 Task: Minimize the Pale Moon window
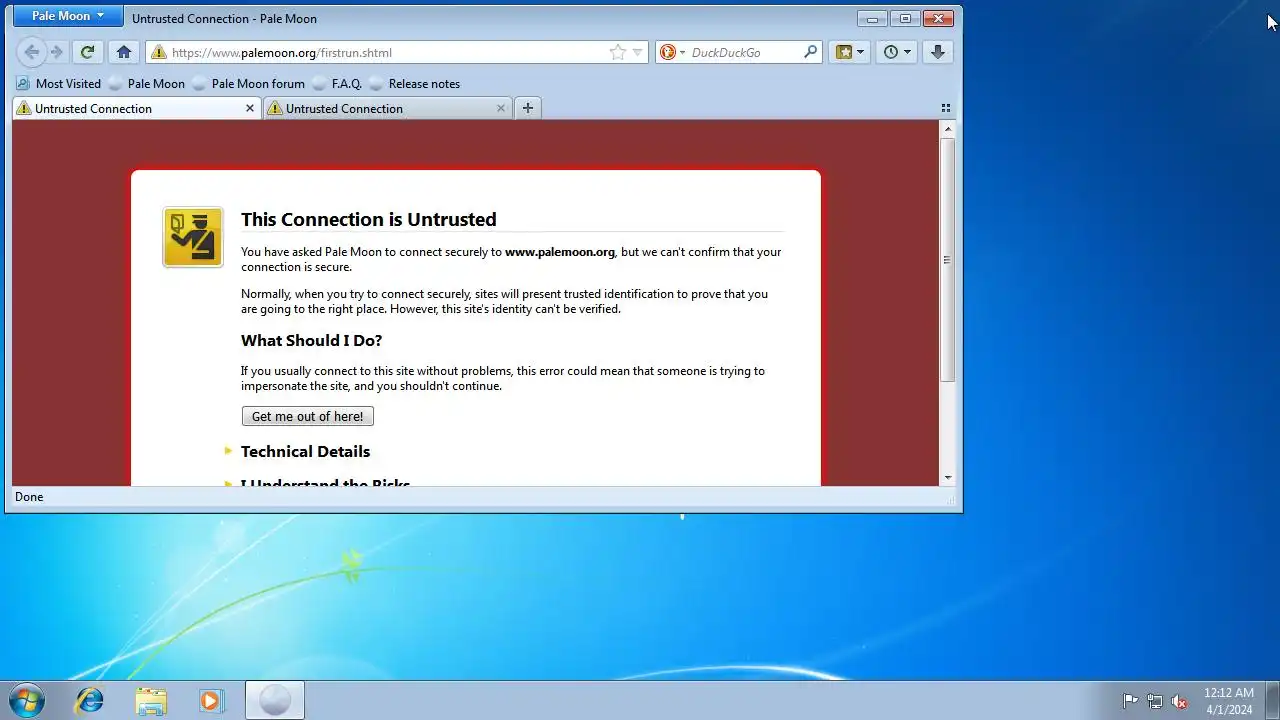click(872, 18)
